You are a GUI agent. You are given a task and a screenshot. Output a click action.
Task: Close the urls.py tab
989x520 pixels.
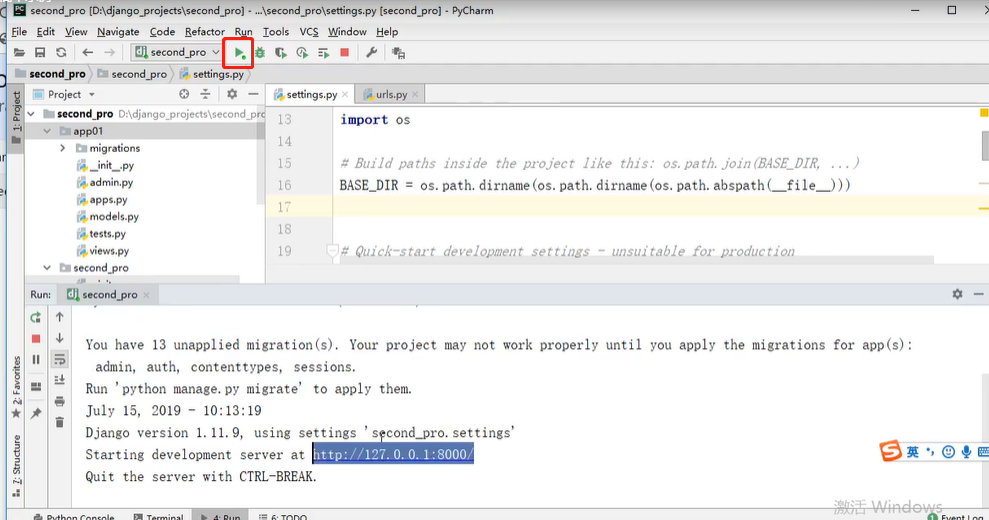415,95
